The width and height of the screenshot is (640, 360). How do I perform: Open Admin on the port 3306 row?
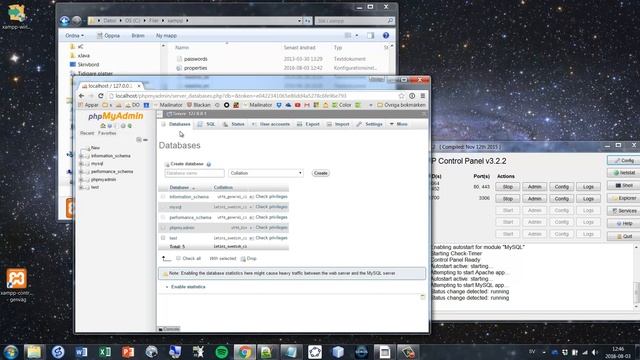(x=535, y=198)
